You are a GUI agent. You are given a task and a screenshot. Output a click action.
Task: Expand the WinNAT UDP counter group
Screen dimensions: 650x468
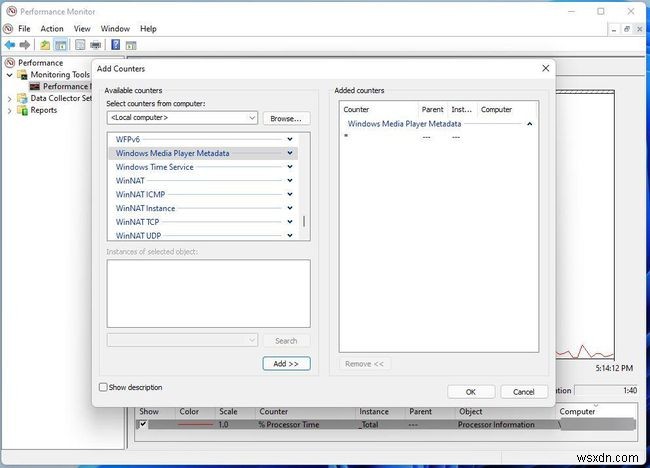[290, 235]
